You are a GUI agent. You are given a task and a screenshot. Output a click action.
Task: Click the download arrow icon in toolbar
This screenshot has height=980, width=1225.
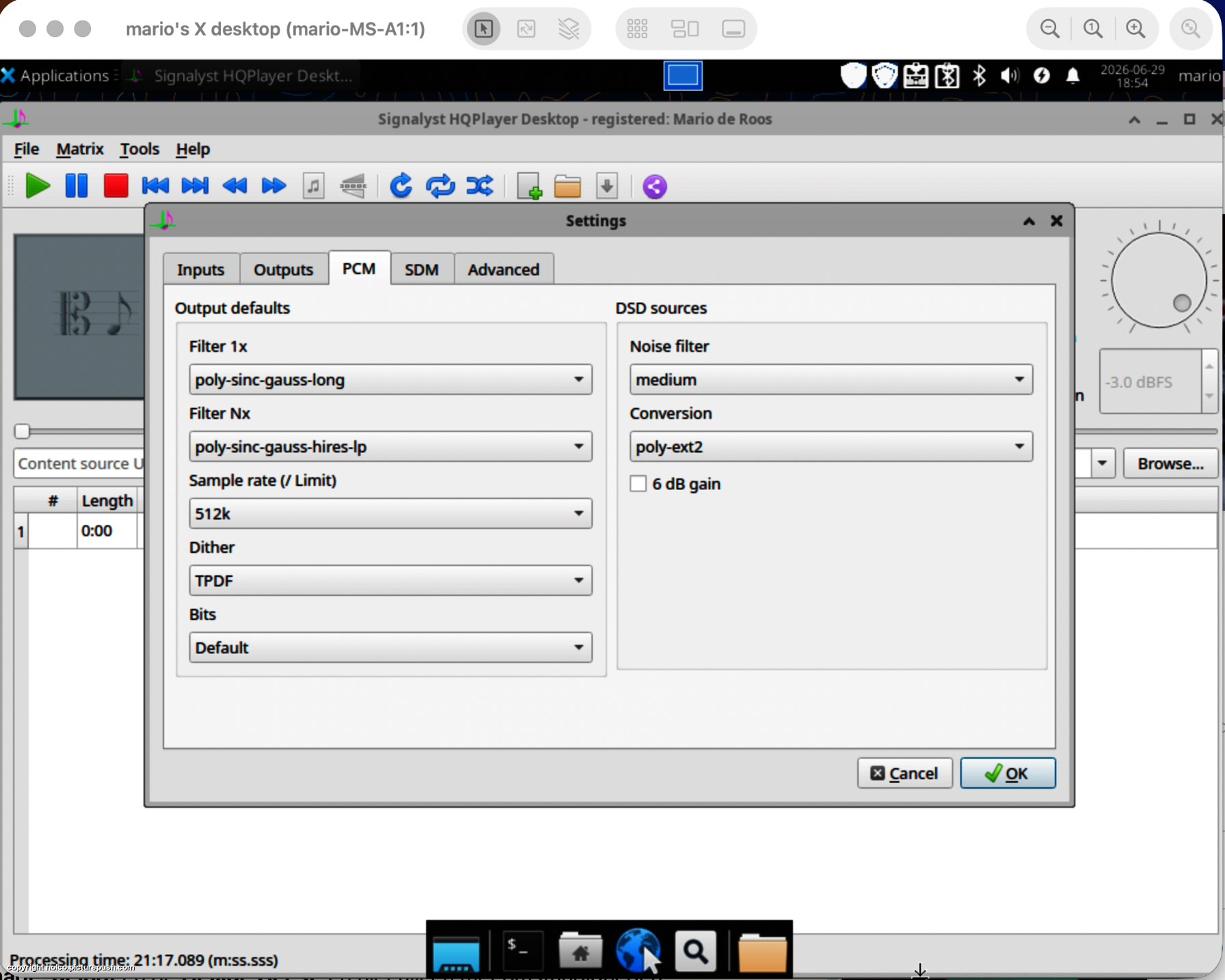tap(607, 186)
